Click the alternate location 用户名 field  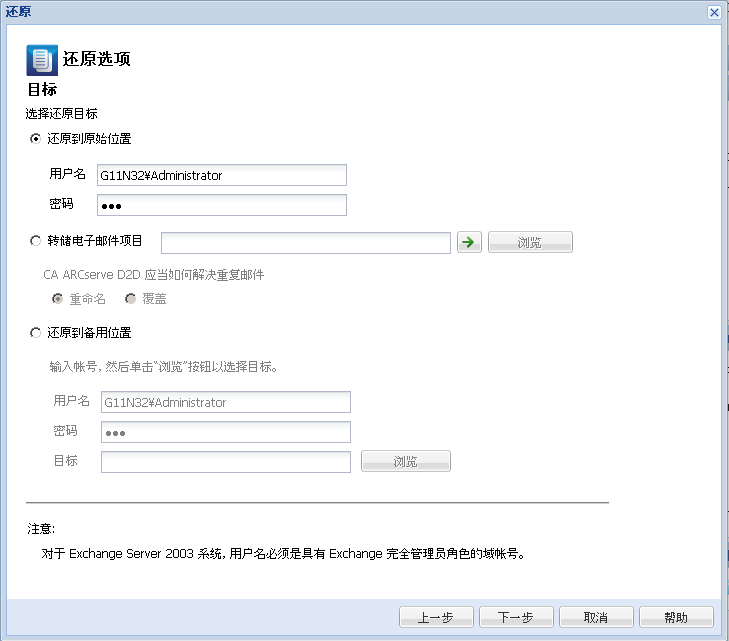pos(225,402)
